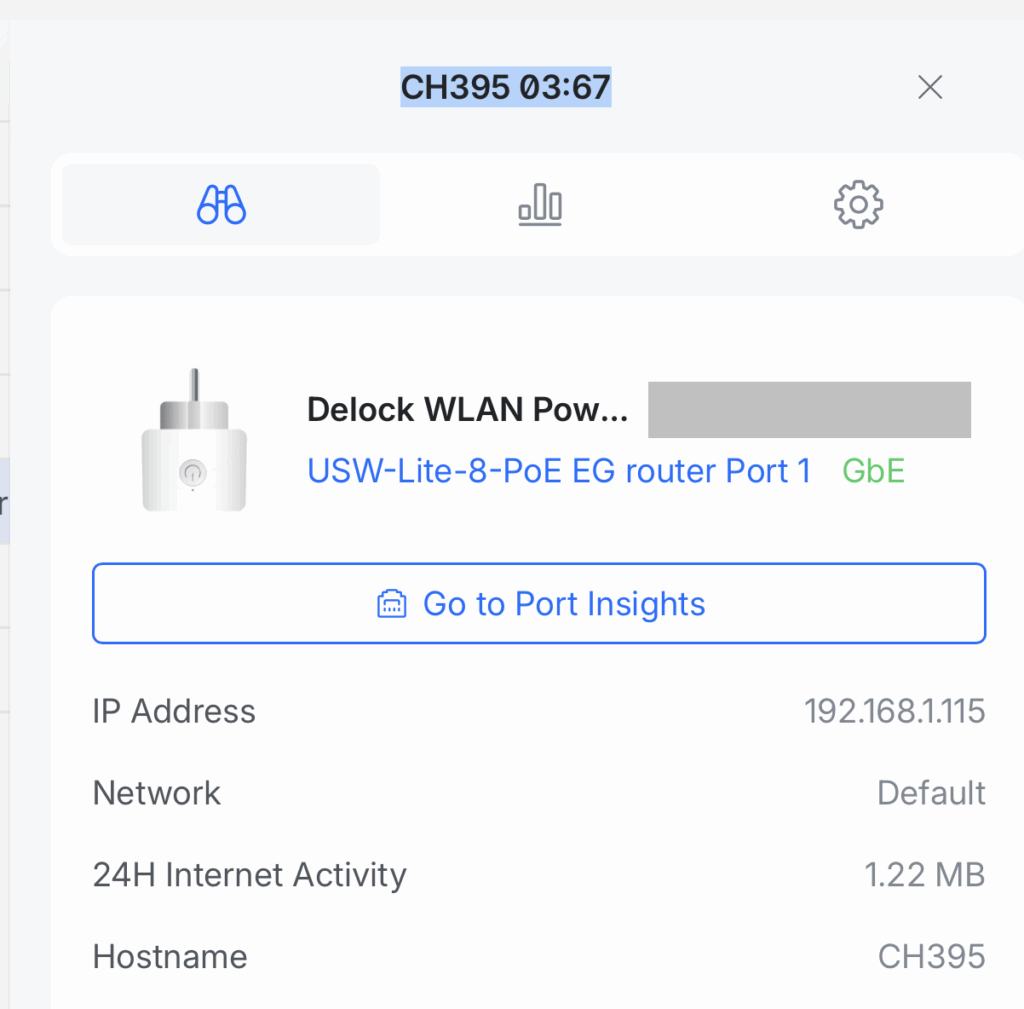Image resolution: width=1024 pixels, height=1009 pixels.
Task: Click the 24H Internet Activity label
Action: pyautogui.click(x=249, y=875)
